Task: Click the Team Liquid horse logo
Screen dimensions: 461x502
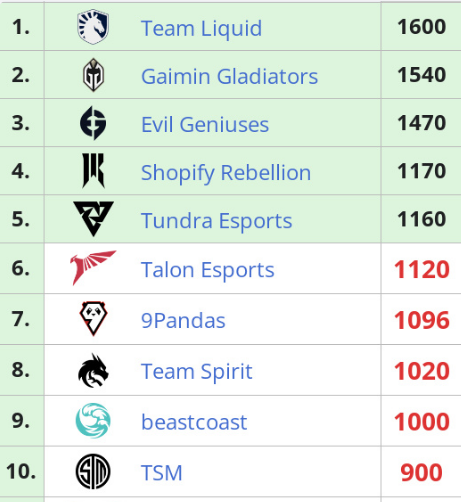Action: pyautogui.click(x=93, y=27)
